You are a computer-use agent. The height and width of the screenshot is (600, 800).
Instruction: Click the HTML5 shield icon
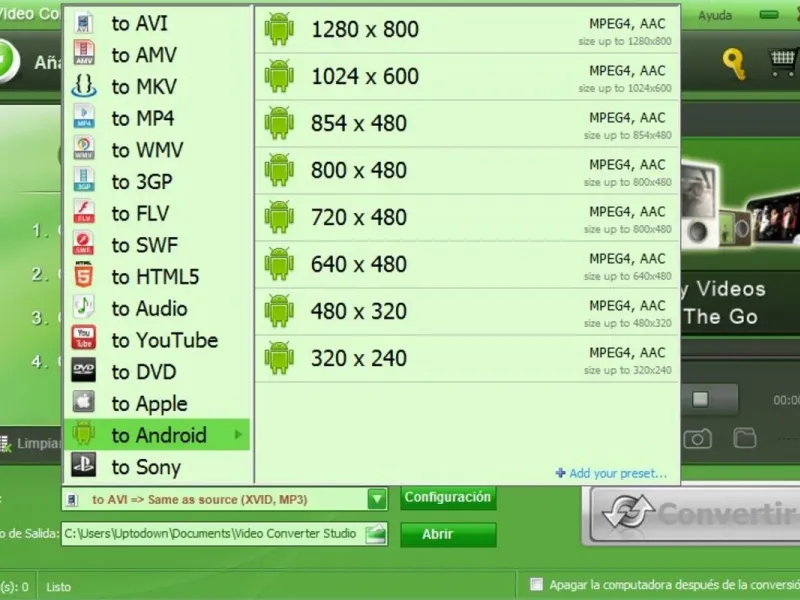click(84, 276)
